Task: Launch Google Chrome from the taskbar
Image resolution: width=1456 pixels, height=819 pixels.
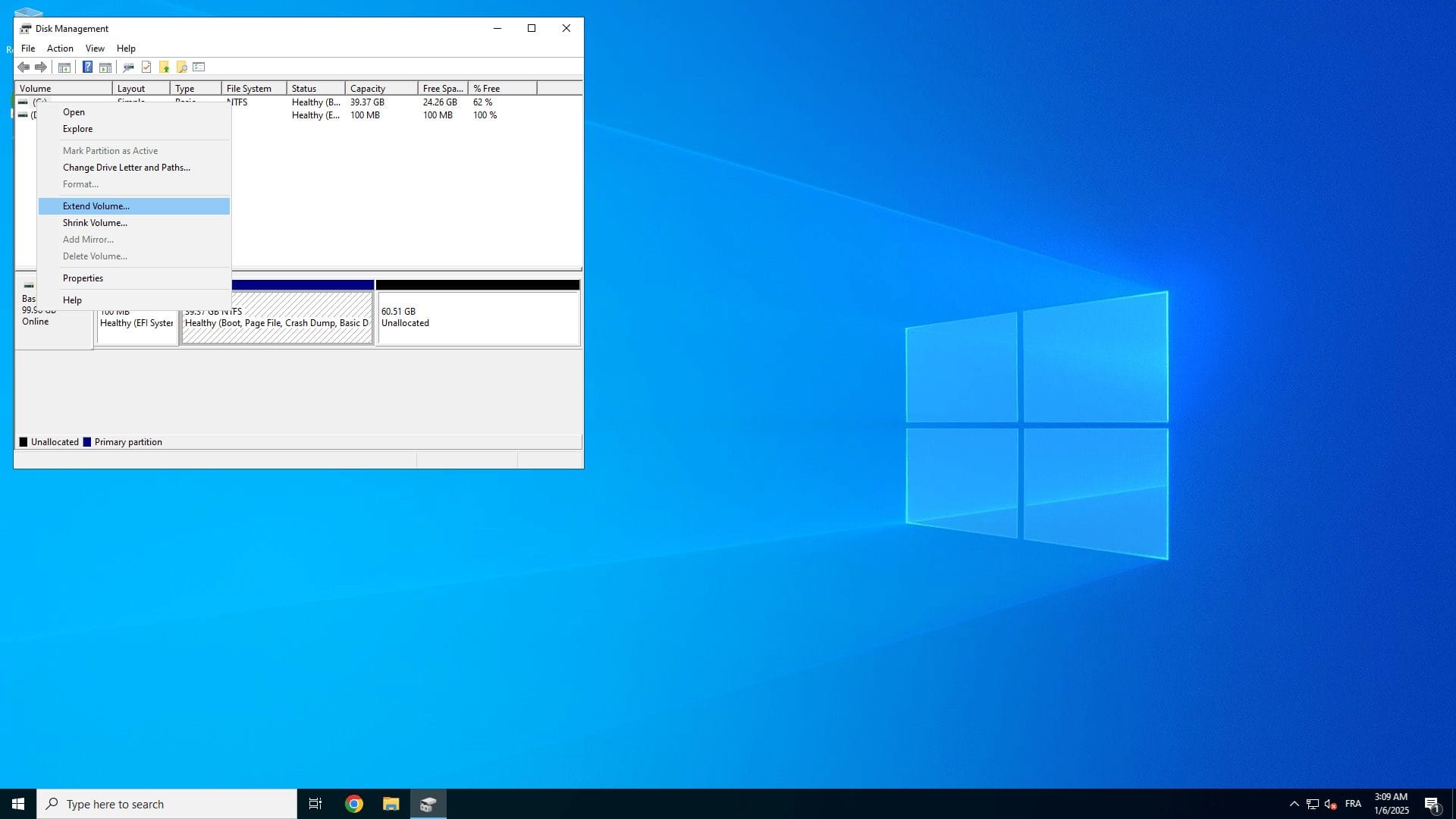Action: [x=354, y=804]
